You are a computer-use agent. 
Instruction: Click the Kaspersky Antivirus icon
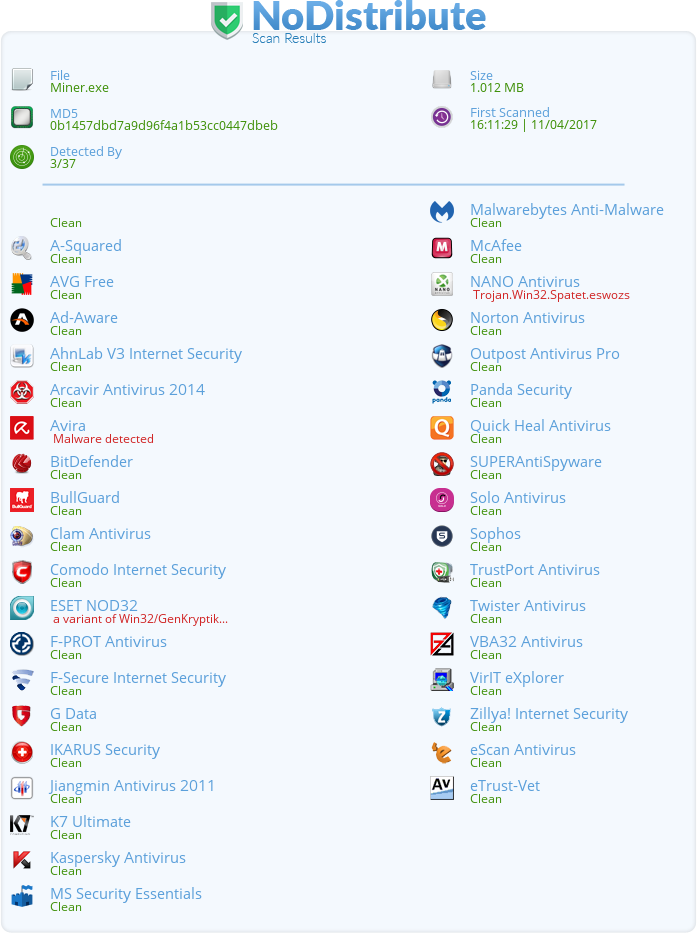[x=22, y=860]
